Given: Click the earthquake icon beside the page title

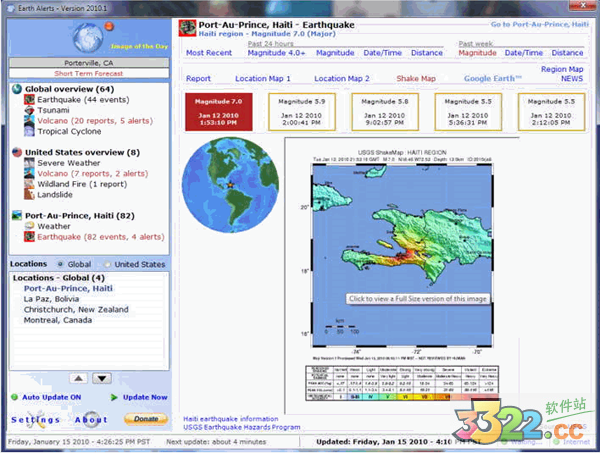Looking at the screenshot, I should (188, 28).
